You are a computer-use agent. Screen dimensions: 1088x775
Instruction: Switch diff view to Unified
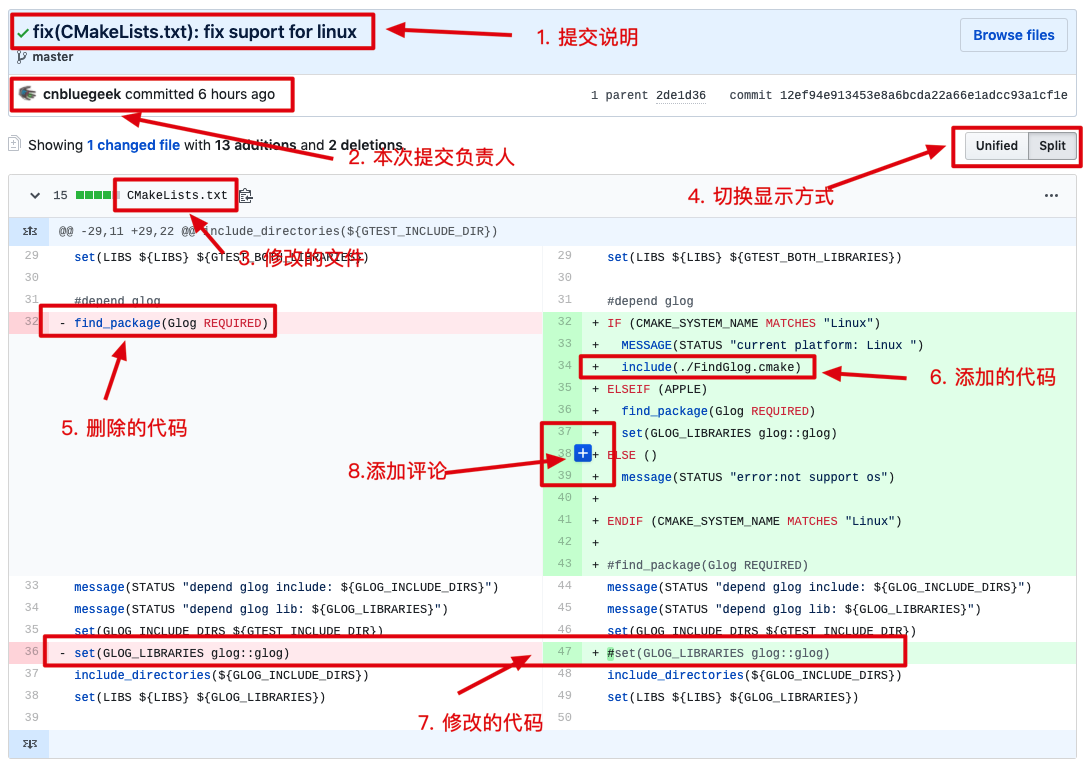[996, 145]
